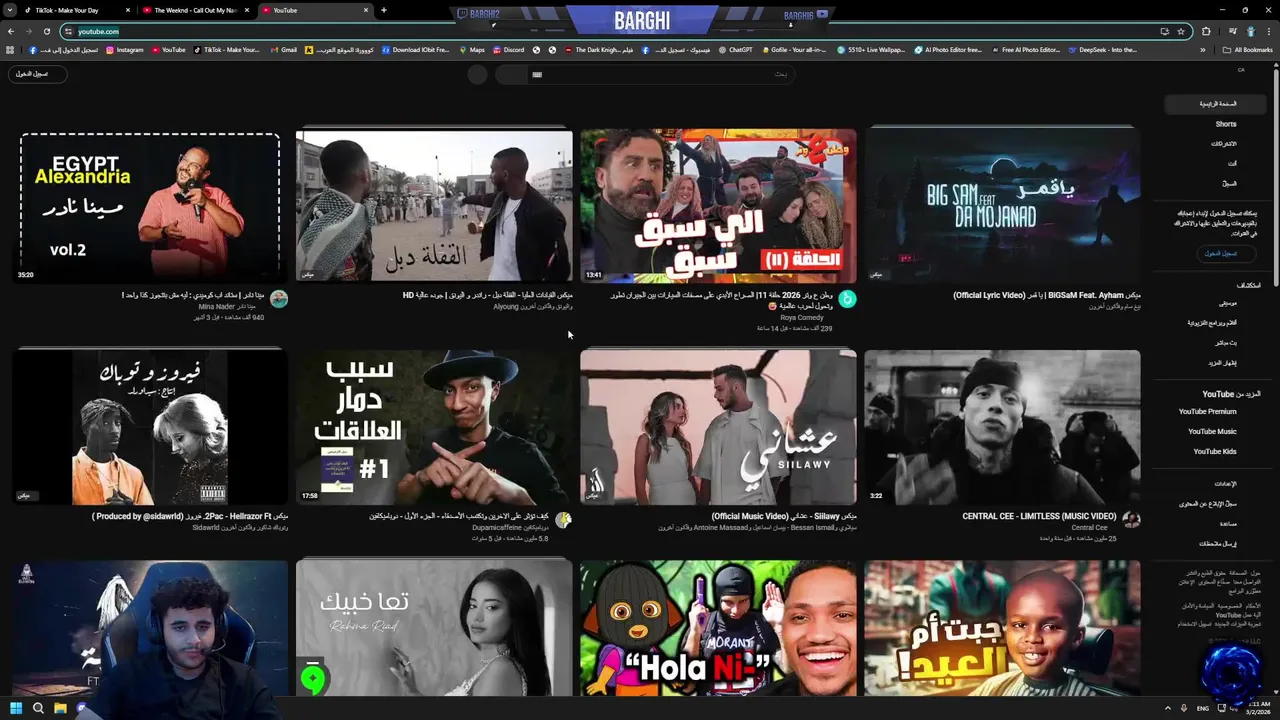Bookmark this page with the star icon
1280x720 pixels.
pos(1181,31)
